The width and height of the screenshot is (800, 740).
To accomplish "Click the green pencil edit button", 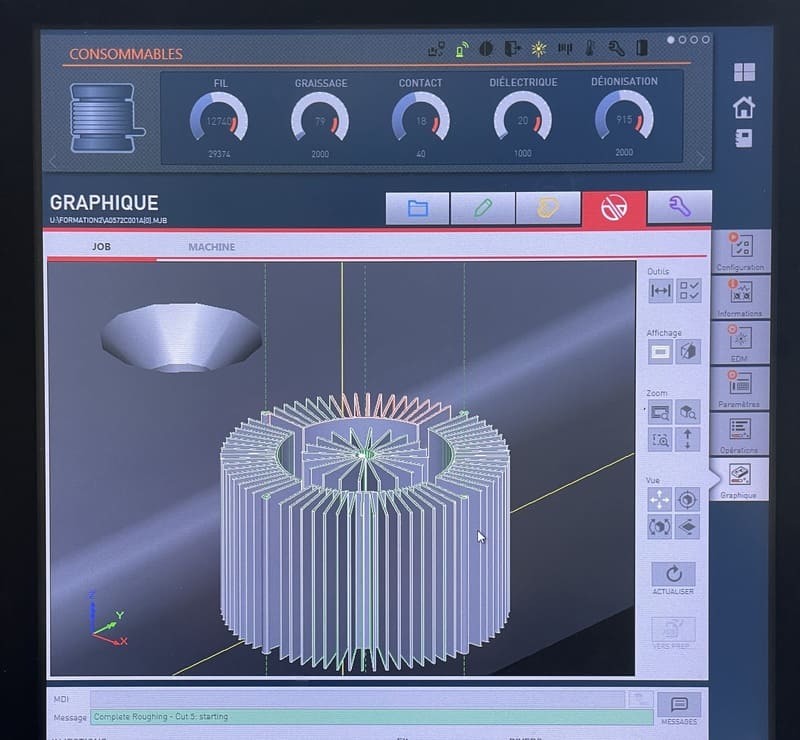I will point(483,208).
